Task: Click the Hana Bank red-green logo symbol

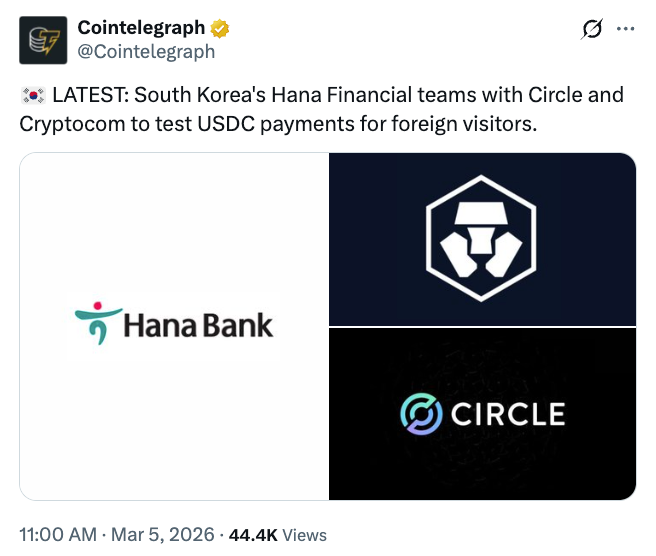Action: click(97, 322)
